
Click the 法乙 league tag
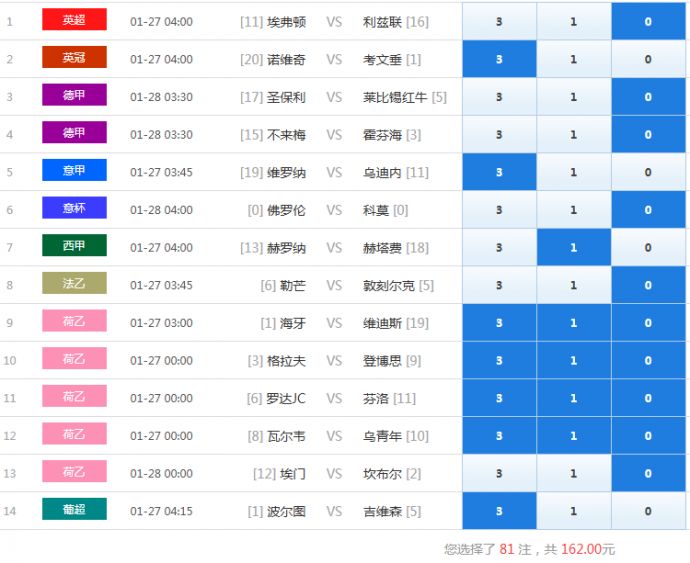pyautogui.click(x=74, y=284)
